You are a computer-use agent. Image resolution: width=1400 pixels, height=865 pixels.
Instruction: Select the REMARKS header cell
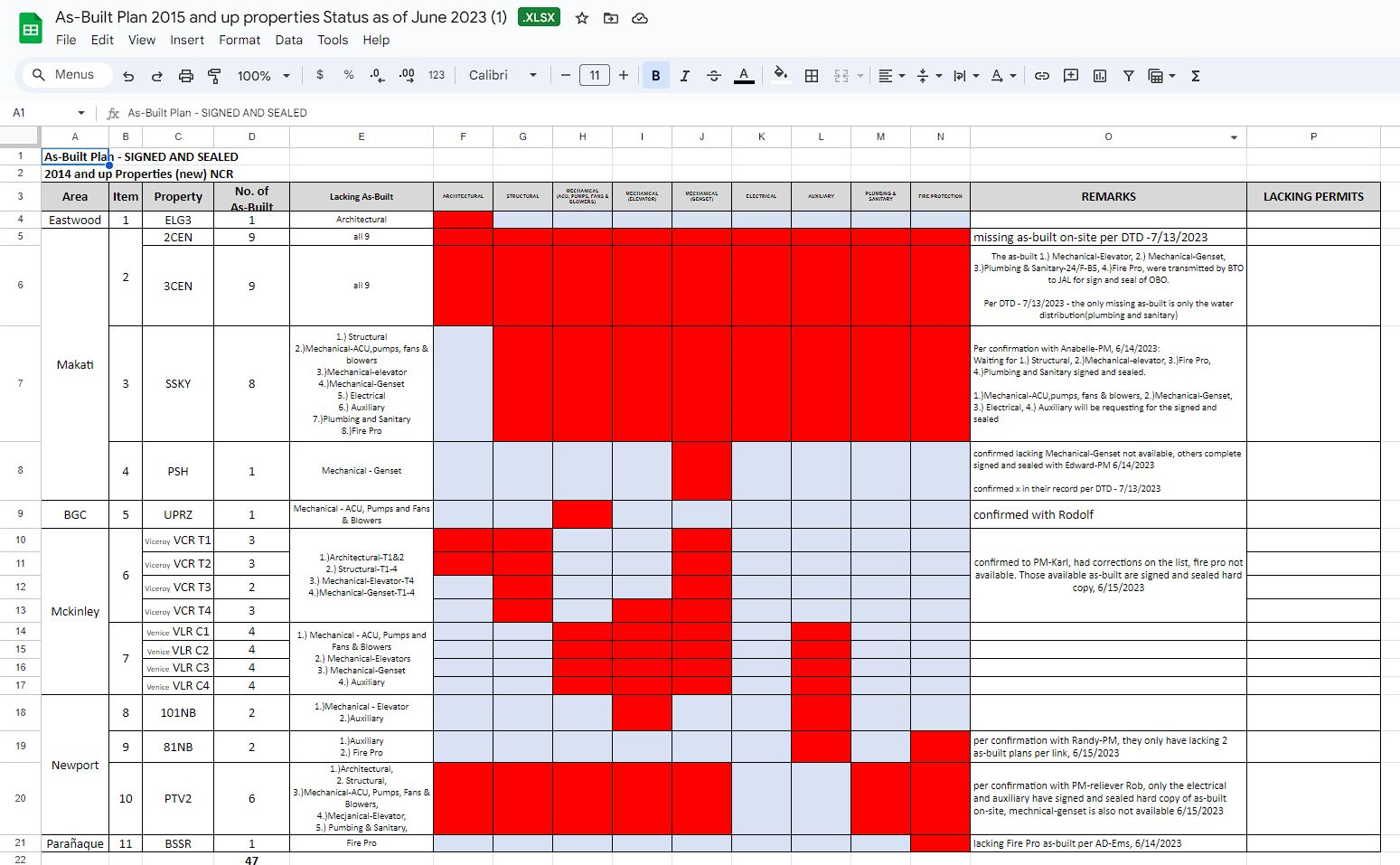click(1108, 196)
